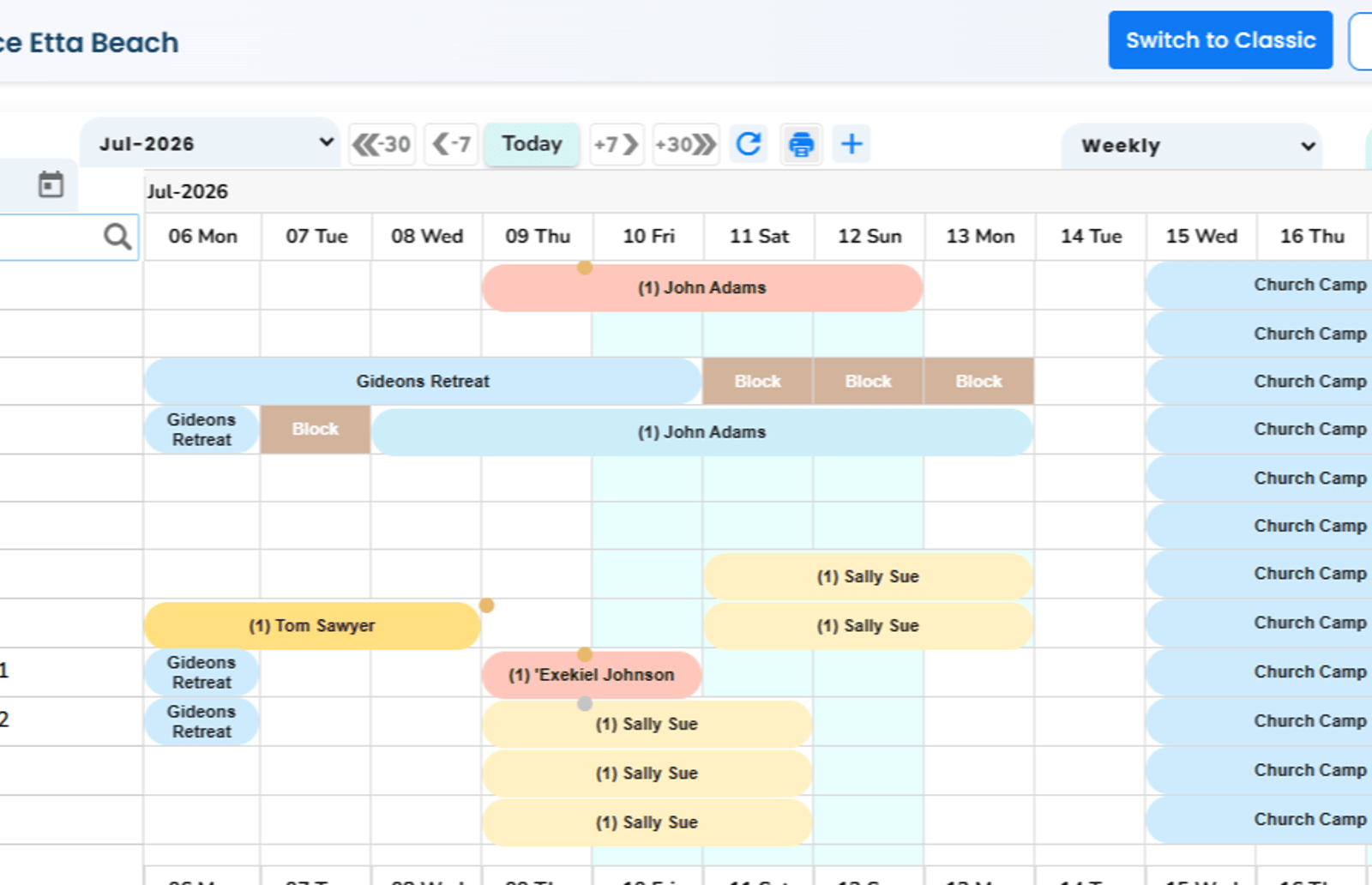This screenshot has width=1372, height=885.
Task: Select the 16 Thu column header
Action: (x=1312, y=237)
